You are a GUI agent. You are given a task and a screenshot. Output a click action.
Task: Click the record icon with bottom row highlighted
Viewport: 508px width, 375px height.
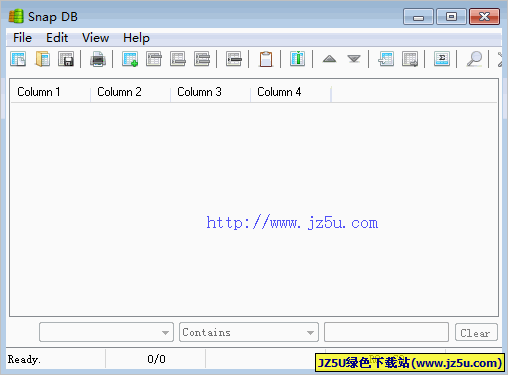tap(178, 59)
